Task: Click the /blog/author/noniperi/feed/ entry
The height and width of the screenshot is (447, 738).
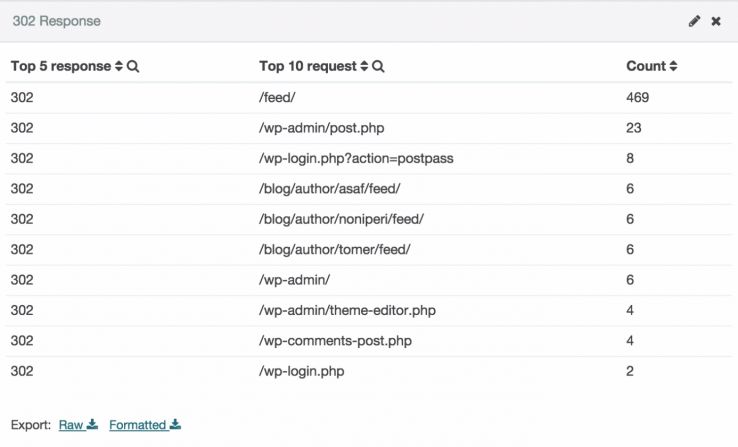Action: coord(341,219)
